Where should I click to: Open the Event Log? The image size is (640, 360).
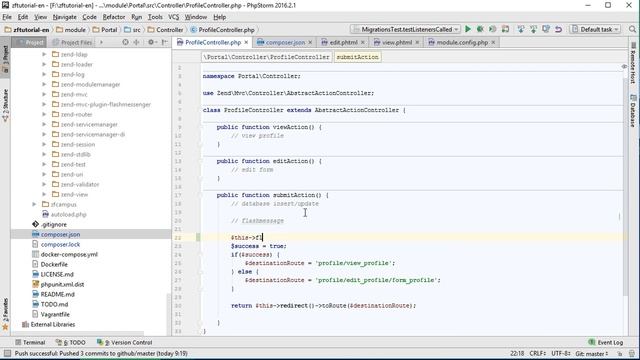606,342
